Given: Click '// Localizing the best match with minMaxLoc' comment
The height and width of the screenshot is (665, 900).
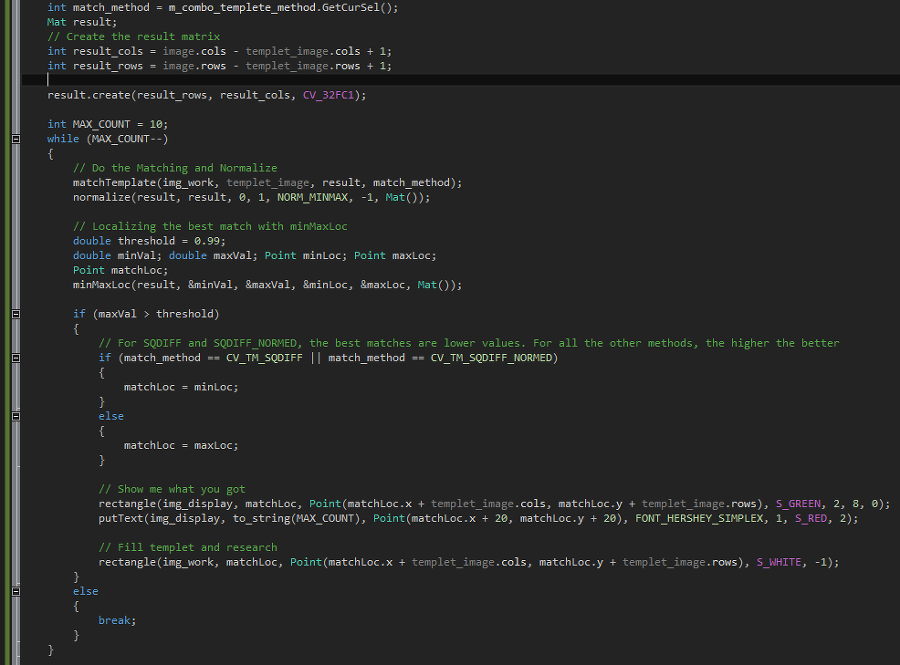Looking at the screenshot, I should (x=210, y=226).
